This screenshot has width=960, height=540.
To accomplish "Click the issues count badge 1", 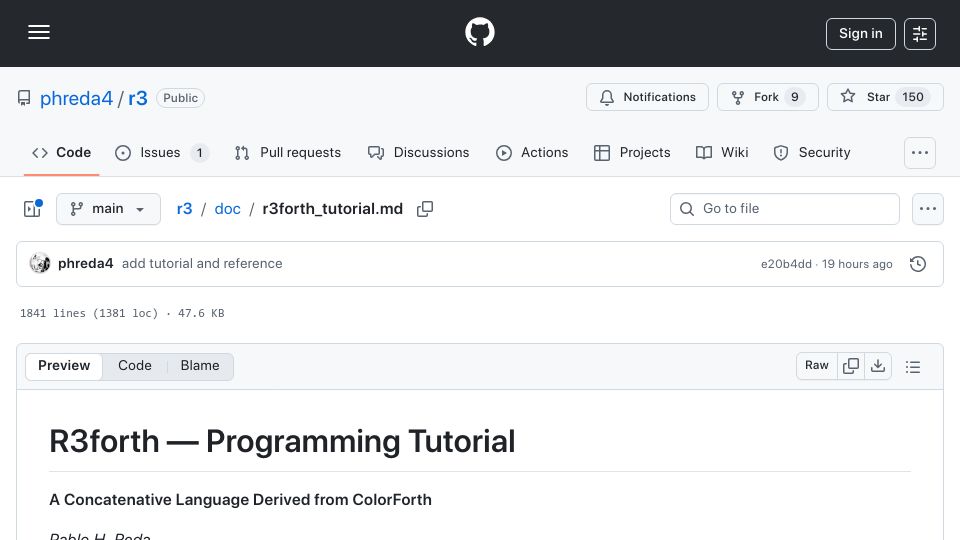I will (x=200, y=152).
